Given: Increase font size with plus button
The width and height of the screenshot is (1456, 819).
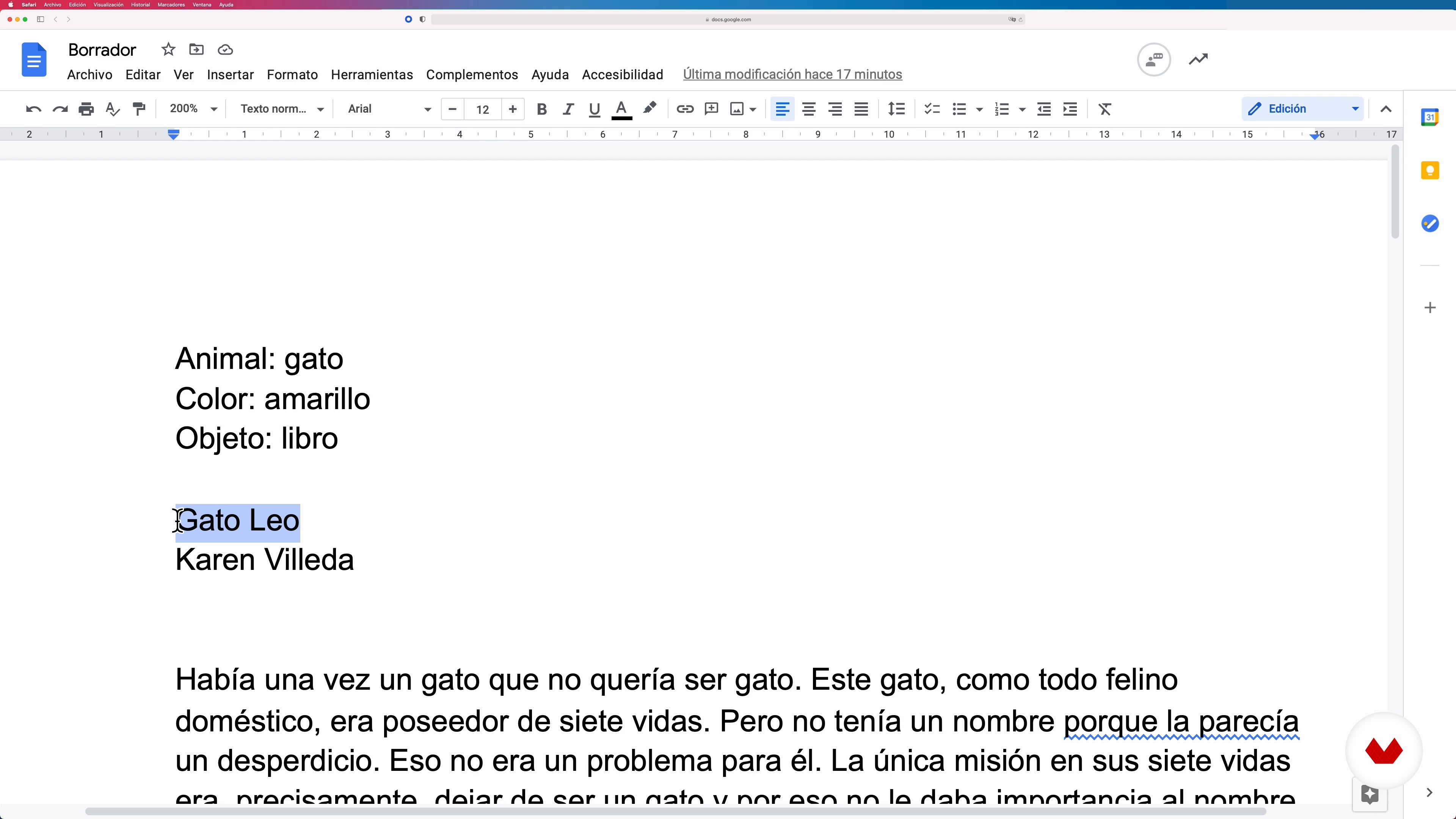Looking at the screenshot, I should pyautogui.click(x=513, y=109).
